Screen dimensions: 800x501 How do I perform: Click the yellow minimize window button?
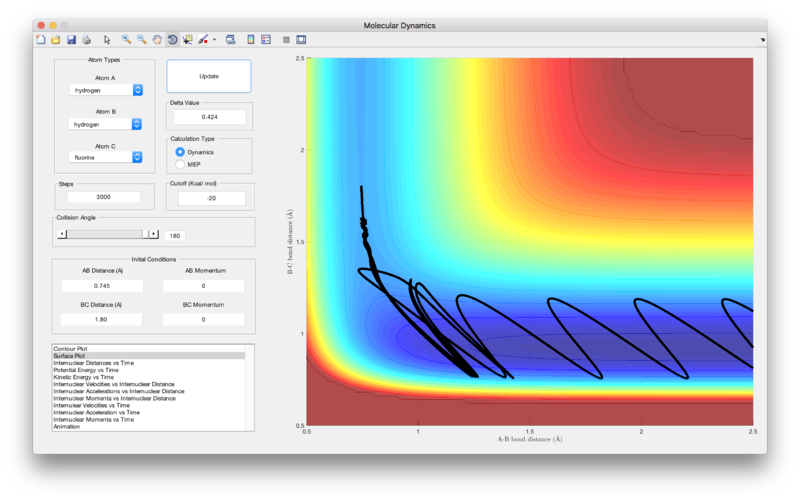click(x=53, y=25)
